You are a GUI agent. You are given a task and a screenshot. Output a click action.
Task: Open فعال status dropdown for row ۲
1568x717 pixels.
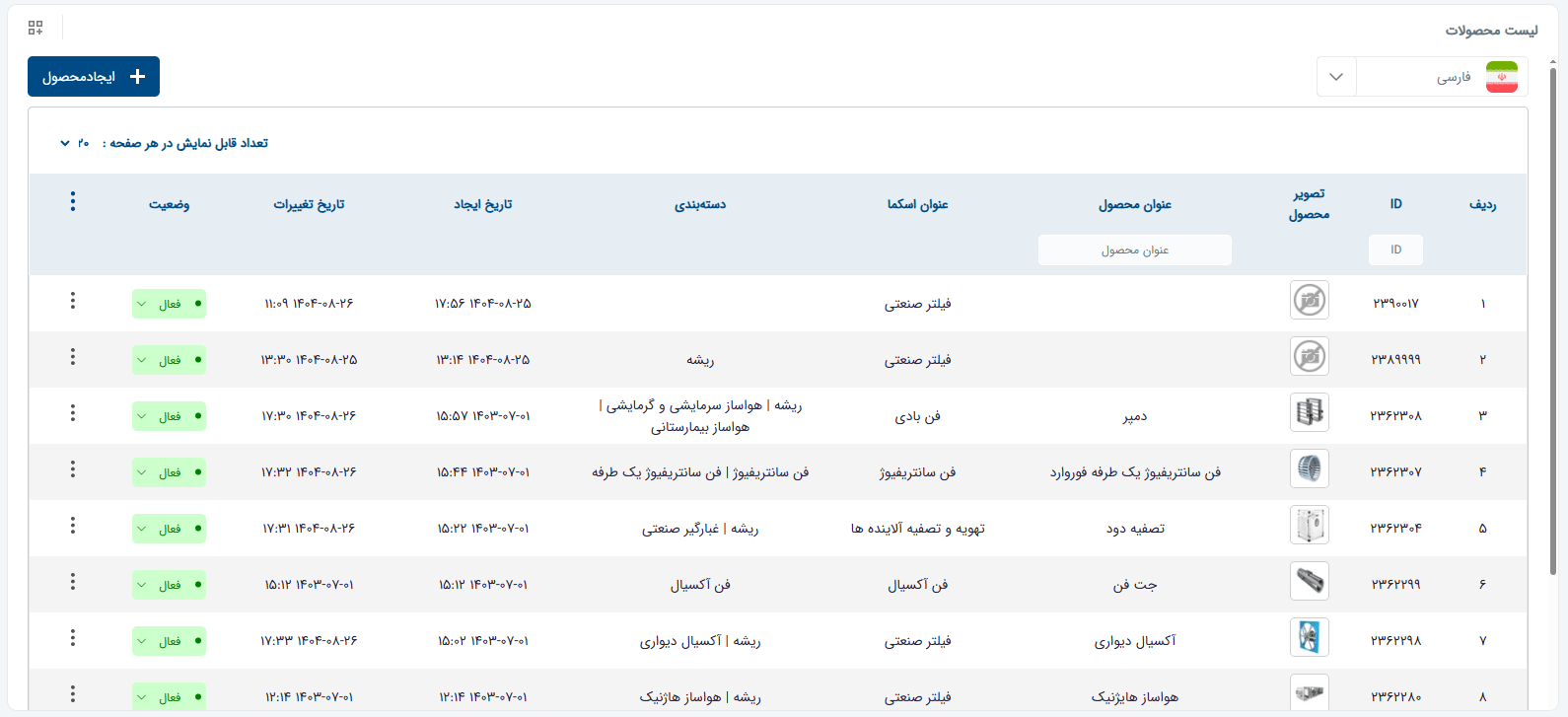[169, 360]
